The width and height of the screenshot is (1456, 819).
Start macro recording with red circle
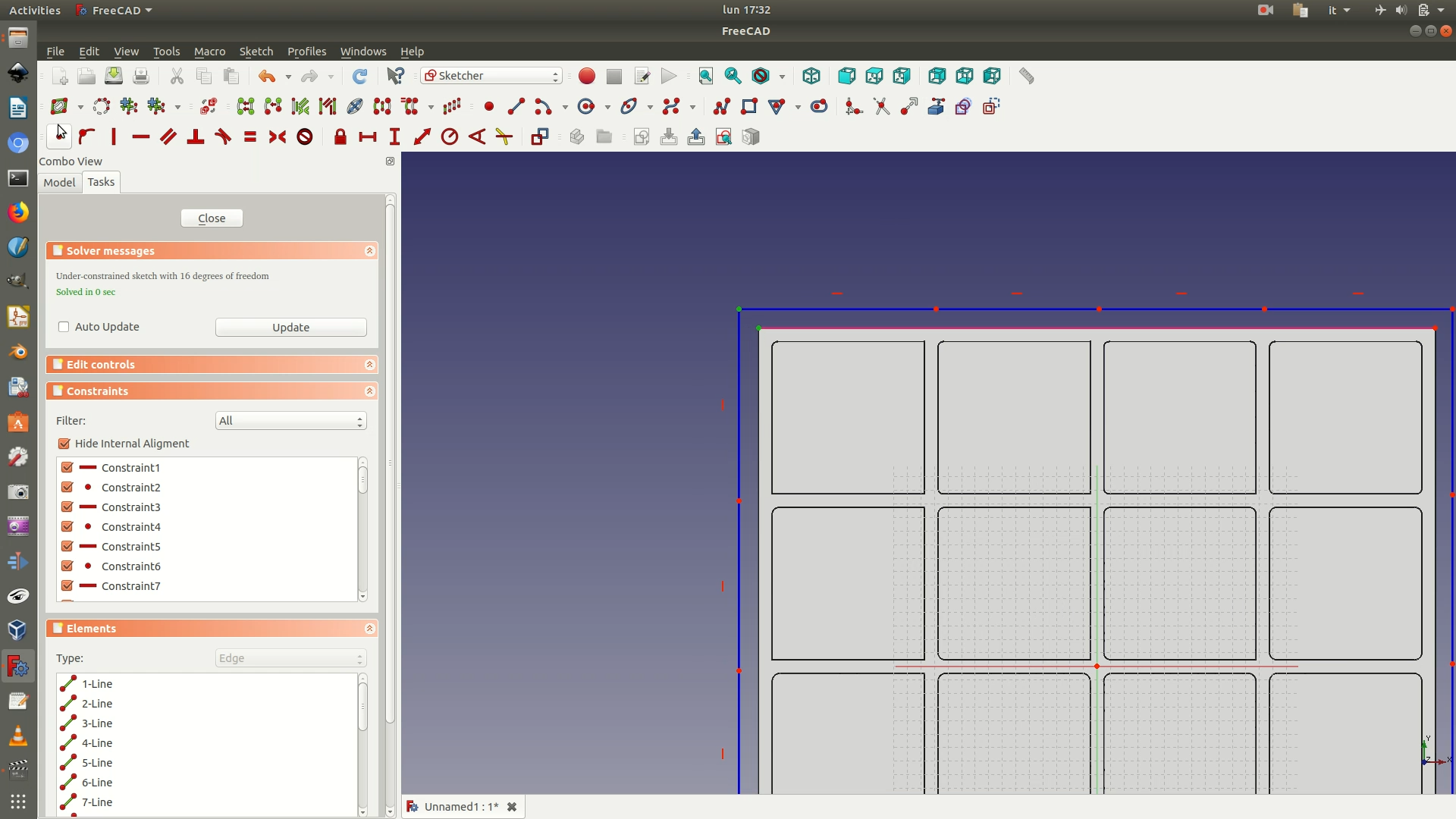click(x=586, y=76)
